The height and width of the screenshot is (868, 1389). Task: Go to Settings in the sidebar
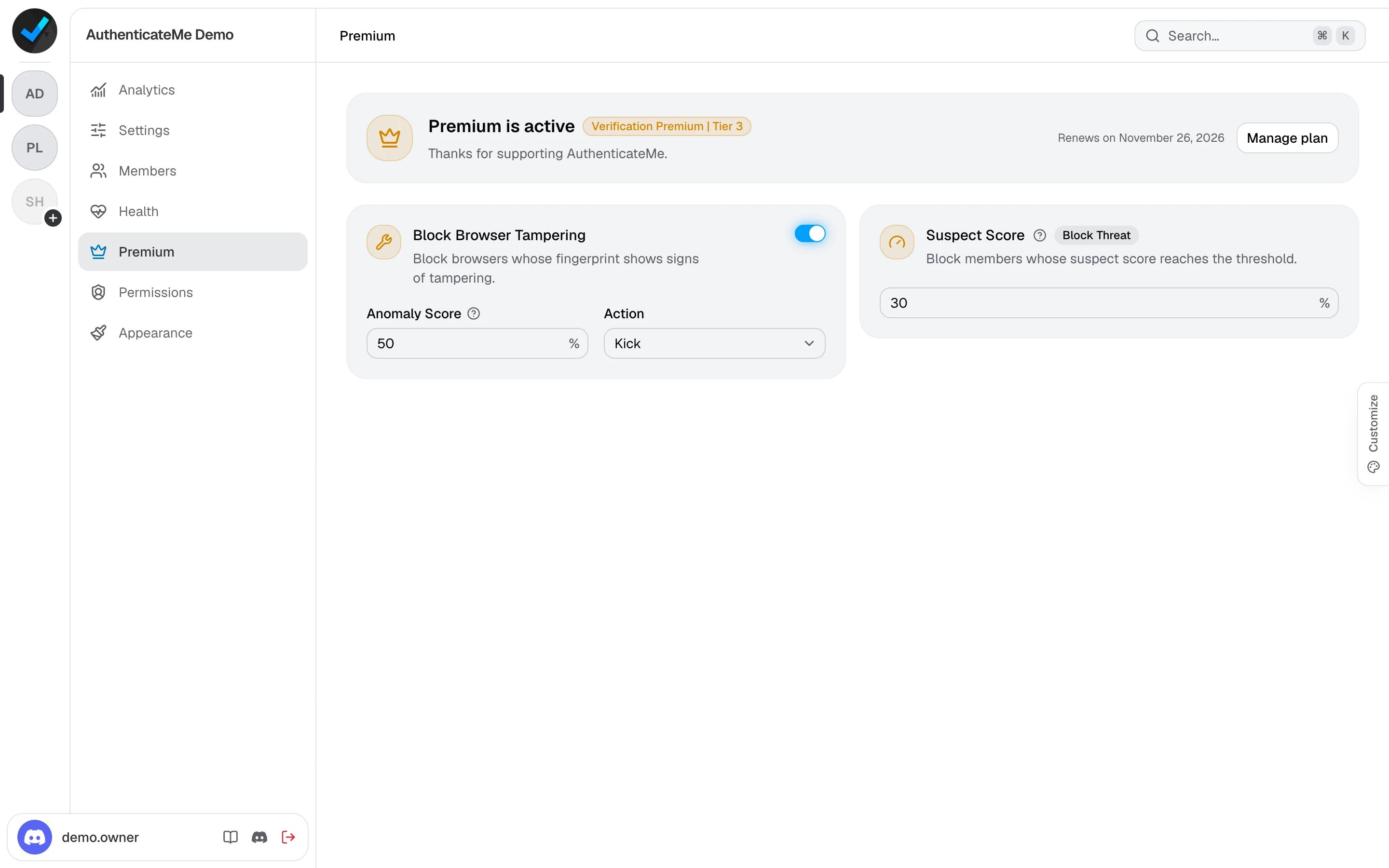pos(193,130)
